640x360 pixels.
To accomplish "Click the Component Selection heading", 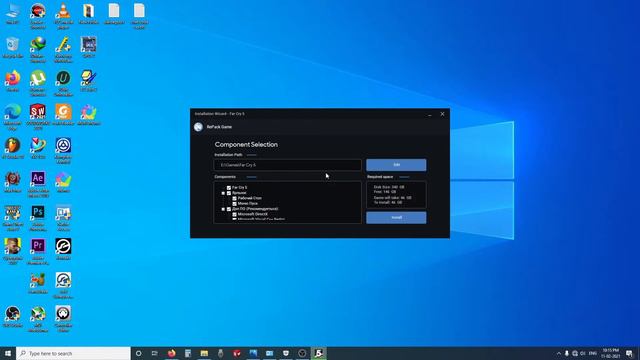I will coord(246,144).
